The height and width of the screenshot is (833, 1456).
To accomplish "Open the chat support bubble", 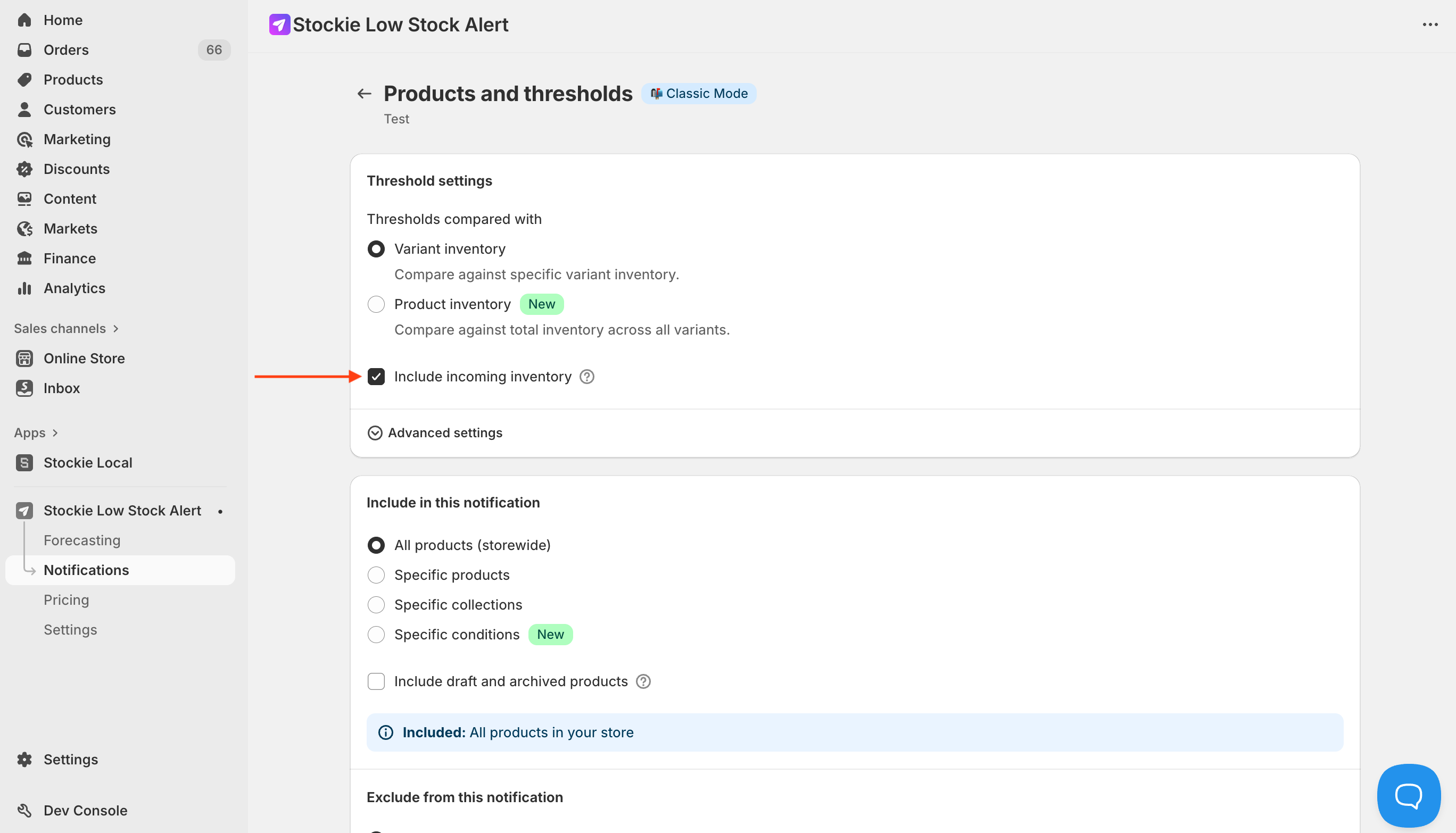I will 1408,795.
